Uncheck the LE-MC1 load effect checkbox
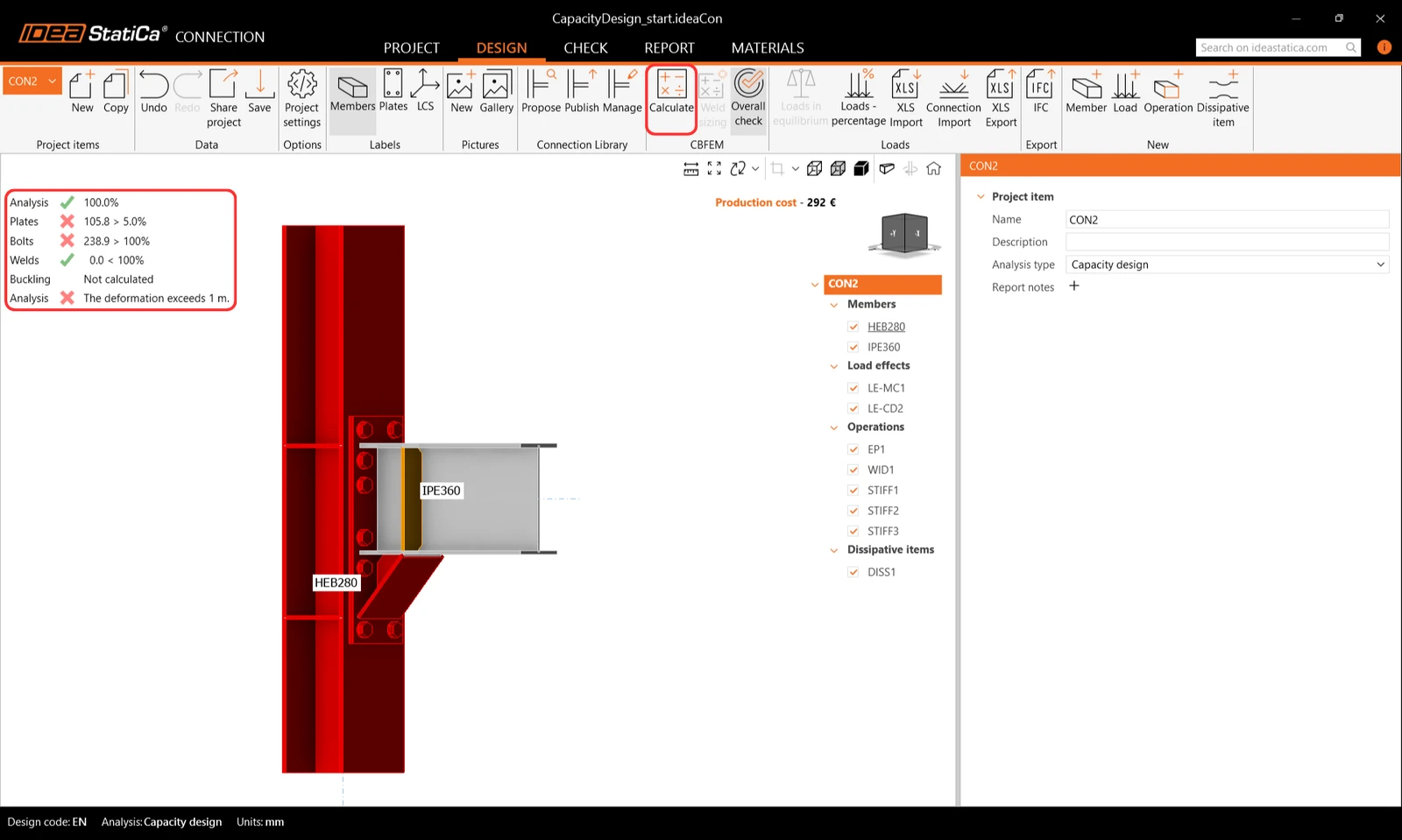Viewport: 1402px width, 840px height. pos(853,388)
